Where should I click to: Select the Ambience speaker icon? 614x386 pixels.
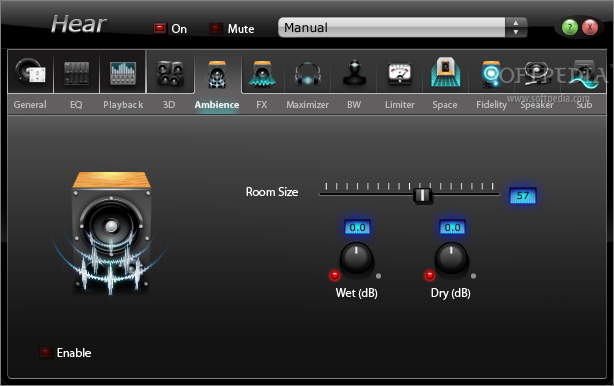tap(217, 74)
